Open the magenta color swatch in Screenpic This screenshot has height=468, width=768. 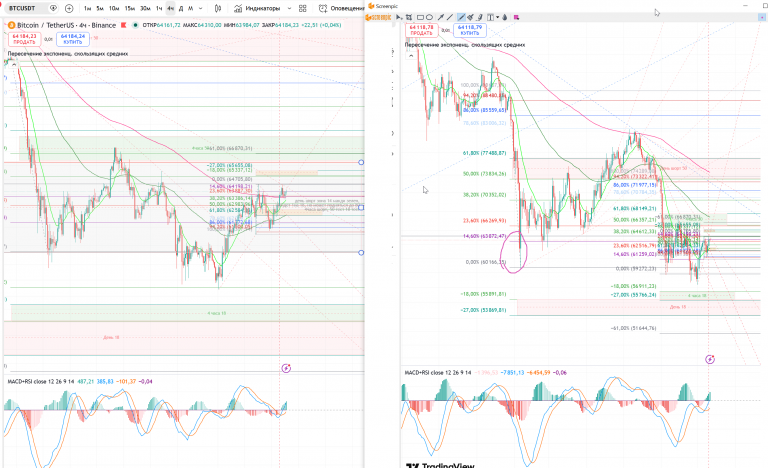(x=516, y=17)
